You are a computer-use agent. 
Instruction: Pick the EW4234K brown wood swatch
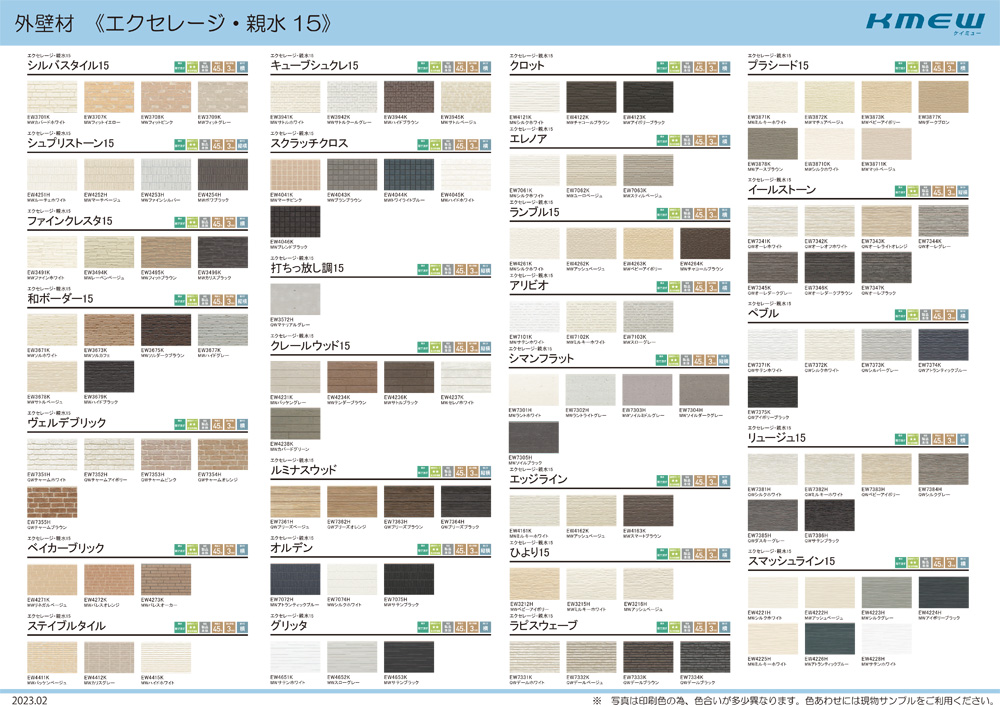(x=352, y=377)
